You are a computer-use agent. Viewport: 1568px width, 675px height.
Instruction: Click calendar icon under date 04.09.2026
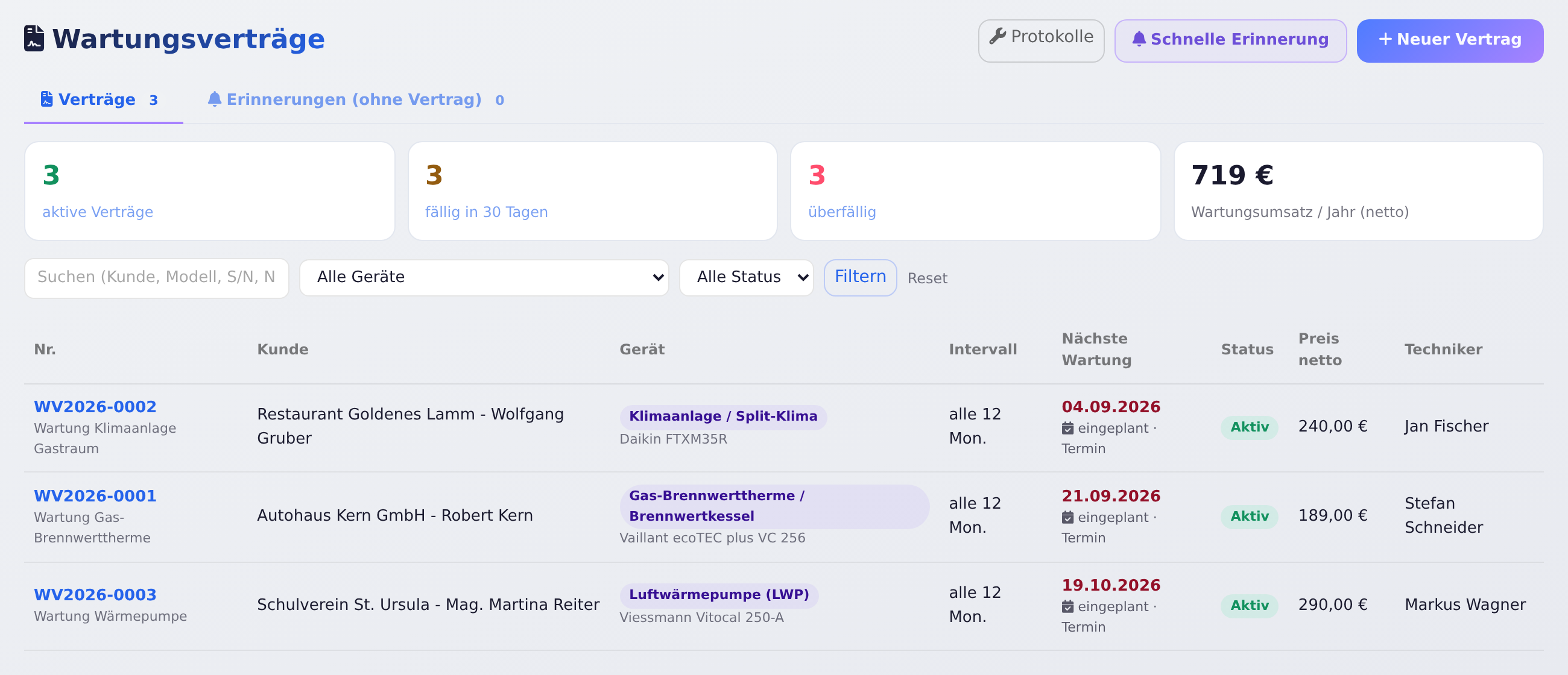(x=1067, y=429)
